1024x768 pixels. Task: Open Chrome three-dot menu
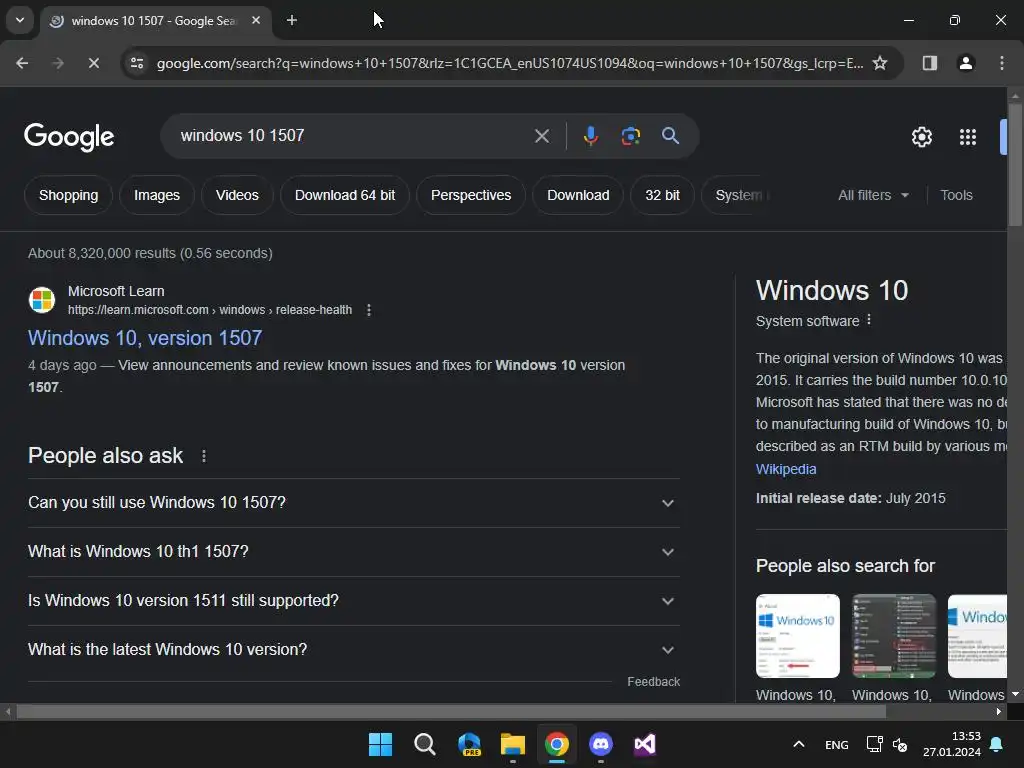pos(1002,63)
